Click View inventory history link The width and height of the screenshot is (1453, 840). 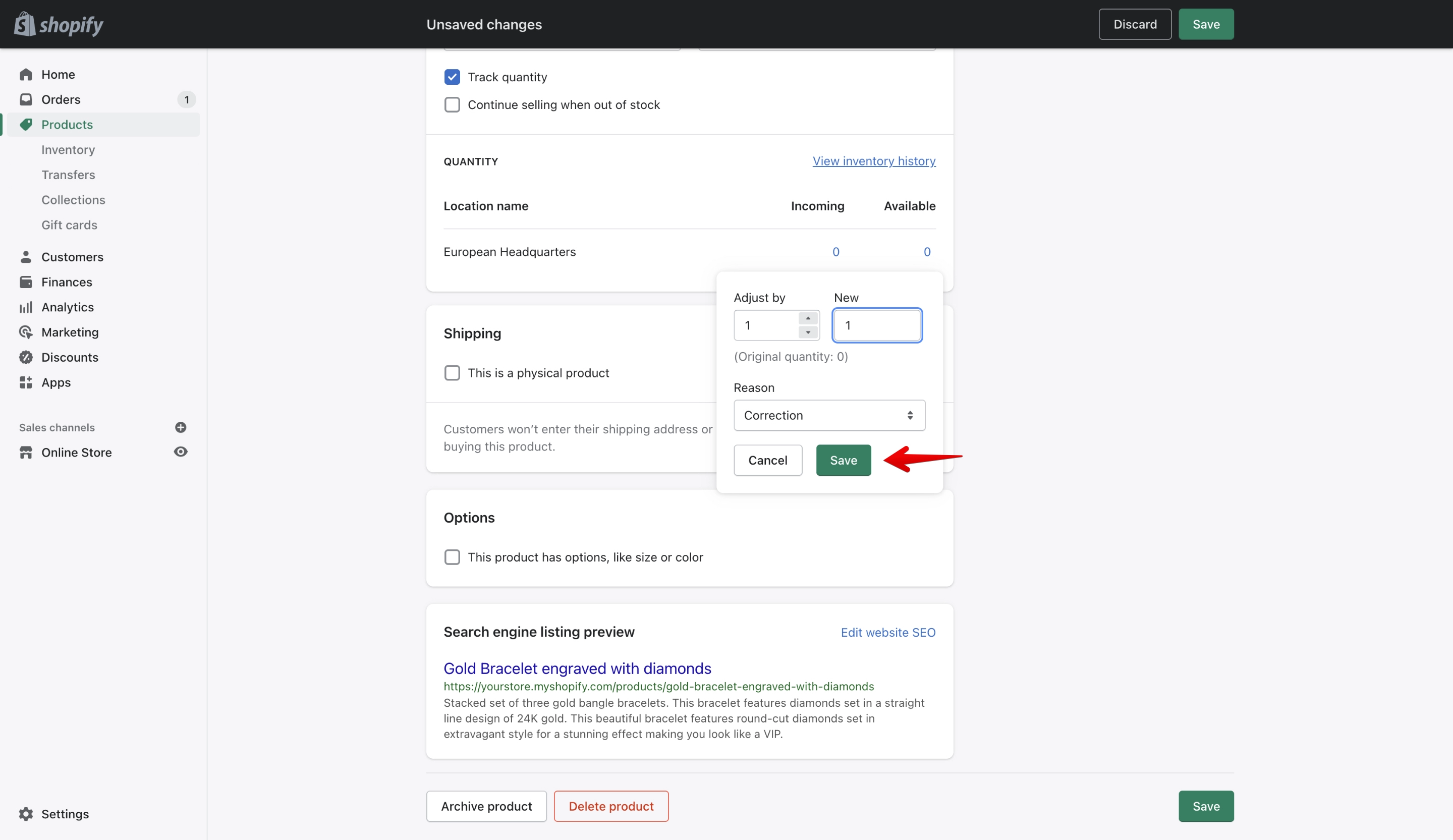tap(874, 161)
